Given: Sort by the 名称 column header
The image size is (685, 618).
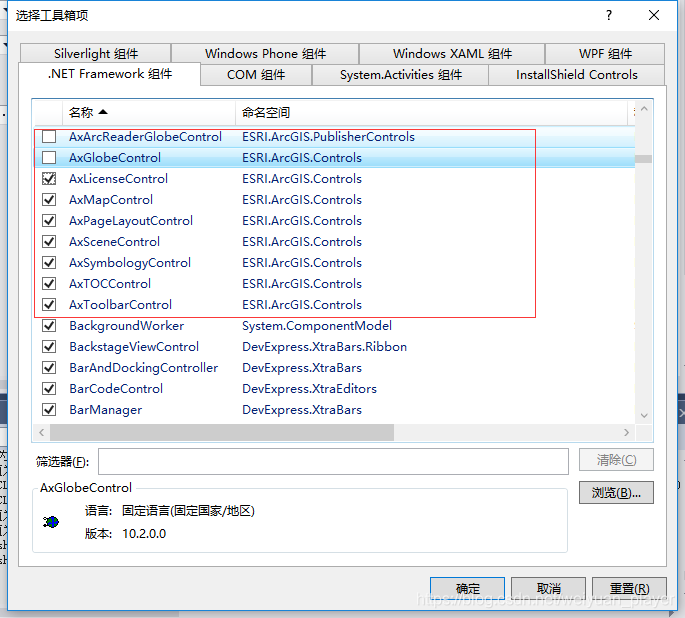Looking at the screenshot, I should click(x=149, y=113).
